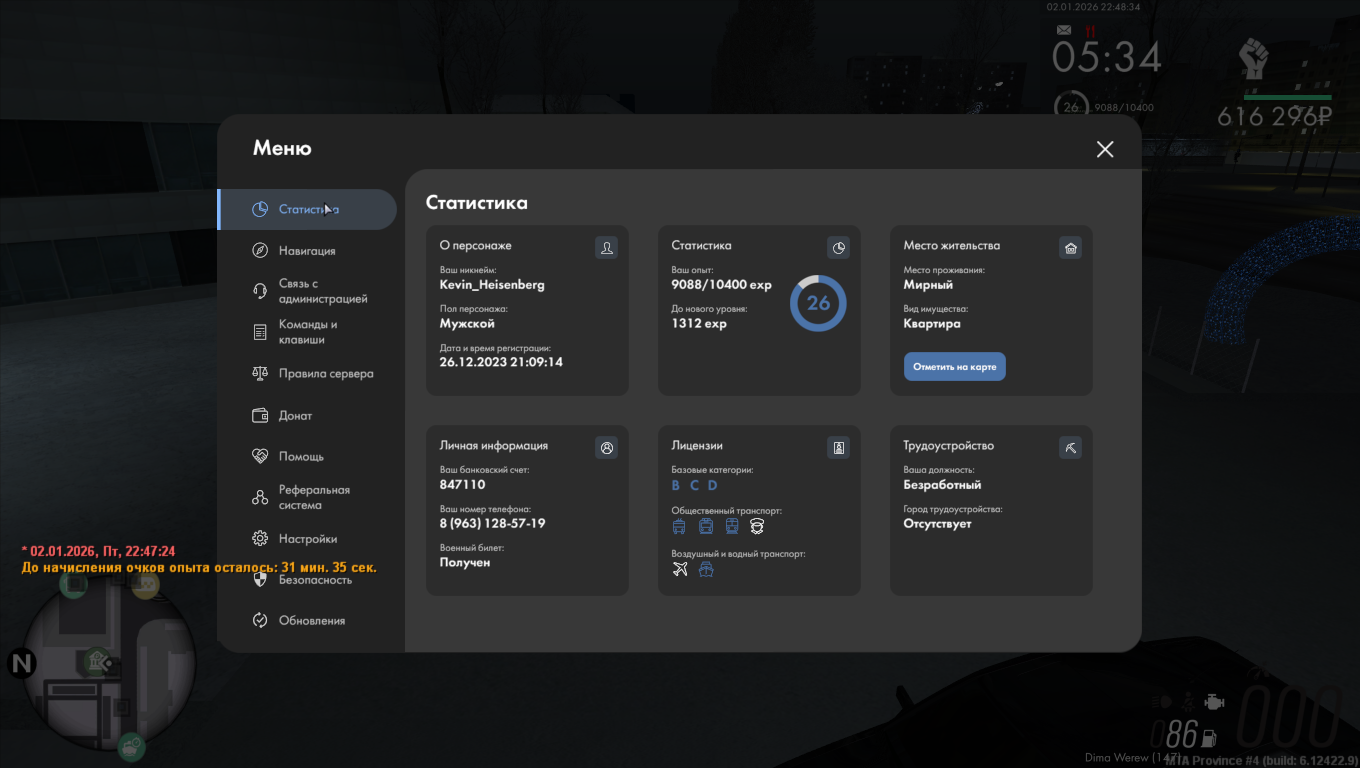1360x768 pixels.
Task: Click the phone number 8 (963) 128-57-19
Action: coord(492,523)
